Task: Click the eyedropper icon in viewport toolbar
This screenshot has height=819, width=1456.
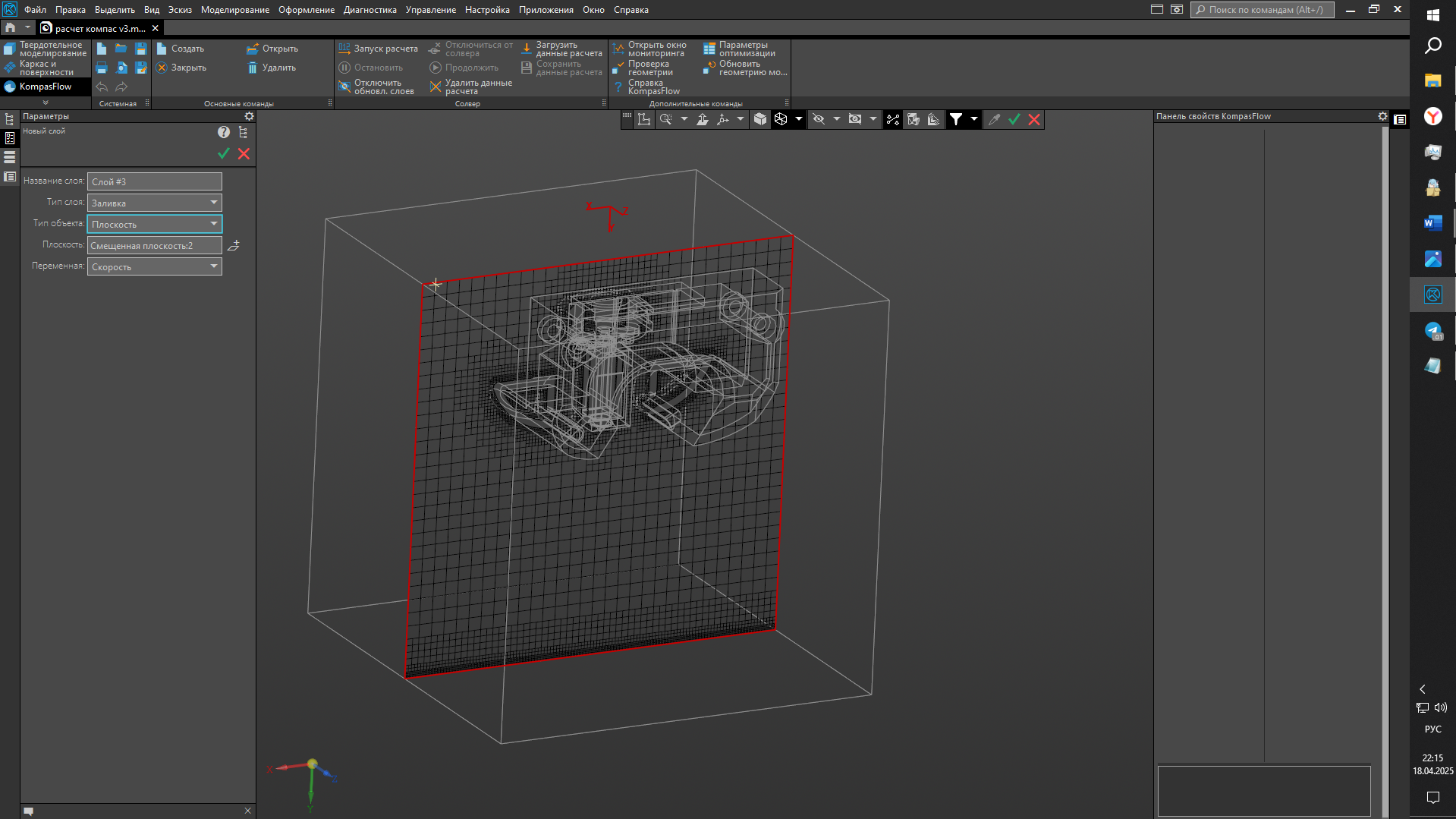Action: pos(994,119)
